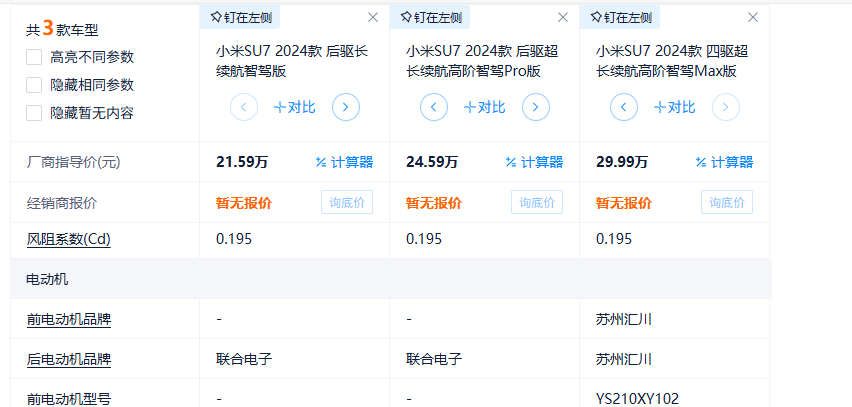Remove 后驱长续航智驾版 column with X
Image resolution: width=852 pixels, height=407 pixels.
pyautogui.click(x=373, y=17)
